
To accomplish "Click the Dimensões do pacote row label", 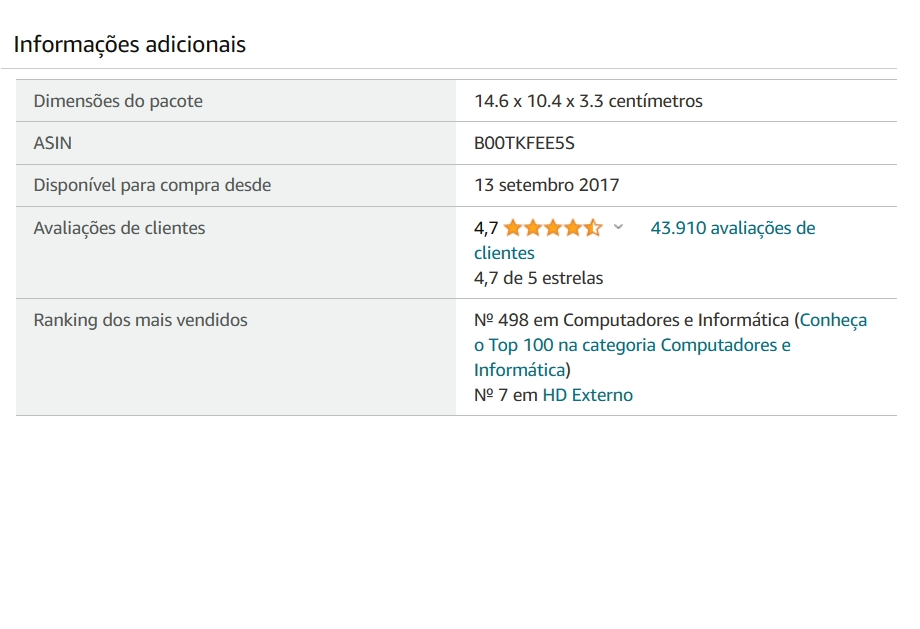I will 118,101.
